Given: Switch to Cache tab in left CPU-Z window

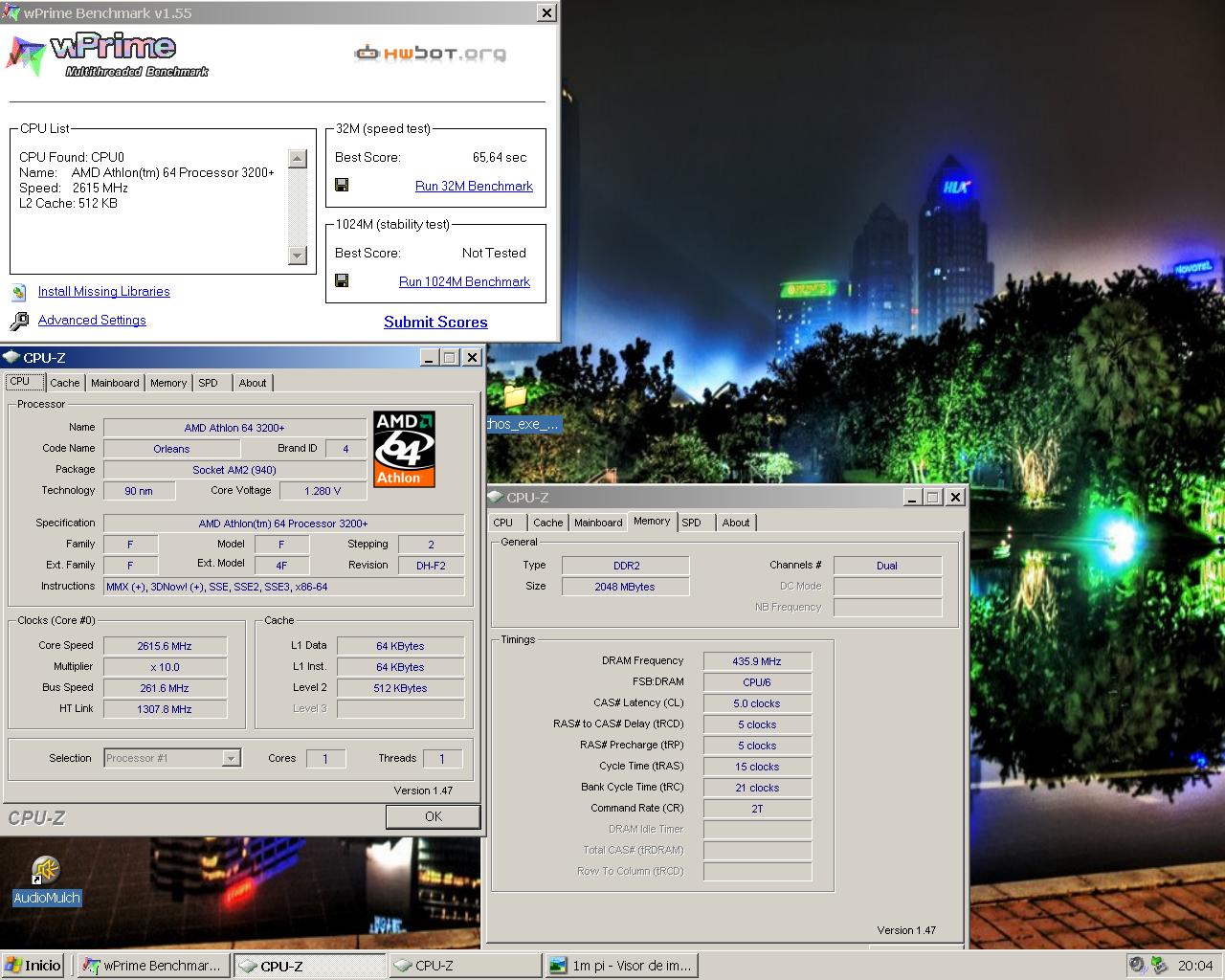Looking at the screenshot, I should tap(65, 383).
